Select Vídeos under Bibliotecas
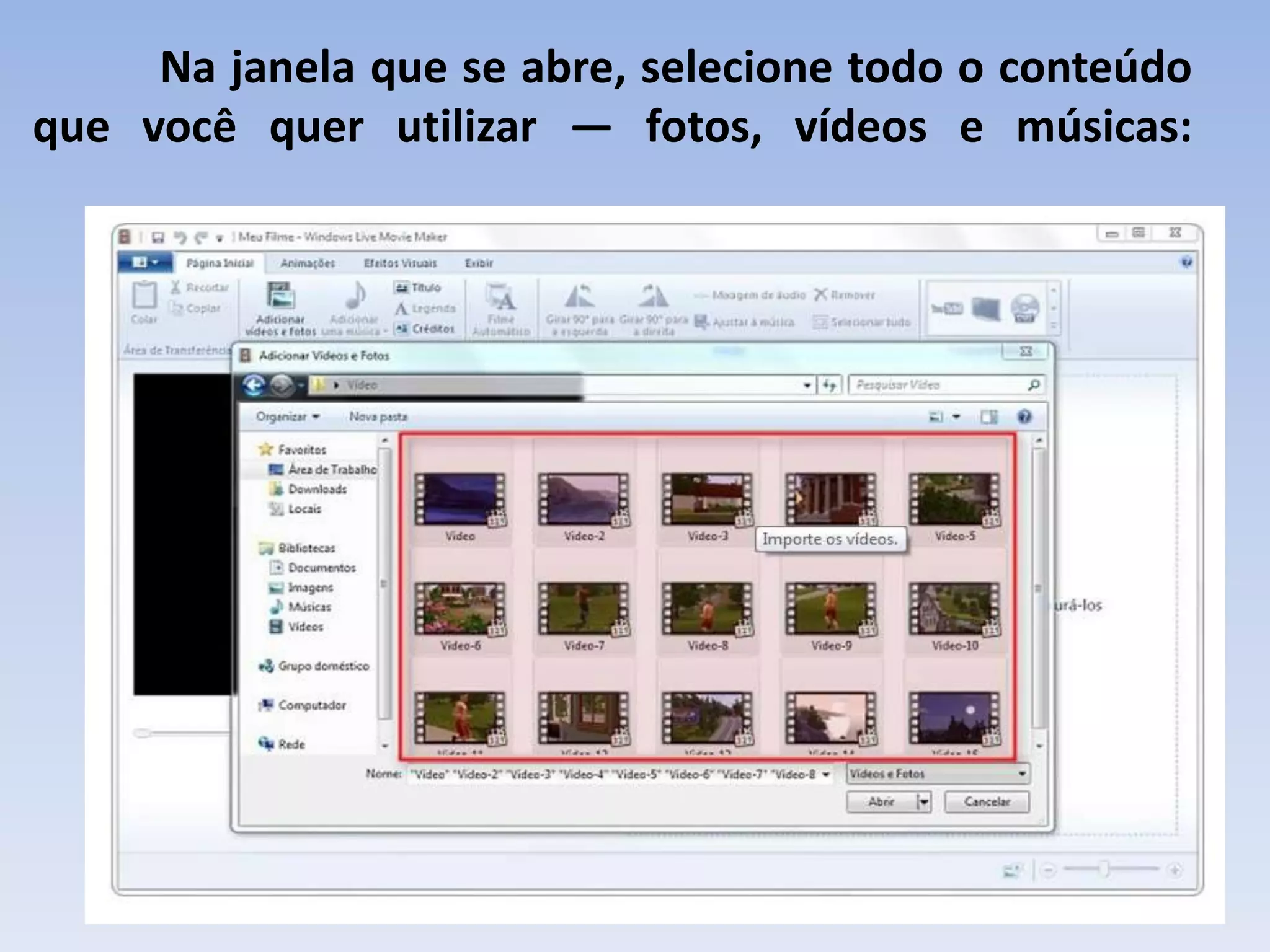The image size is (1270, 952). pyautogui.click(x=296, y=627)
